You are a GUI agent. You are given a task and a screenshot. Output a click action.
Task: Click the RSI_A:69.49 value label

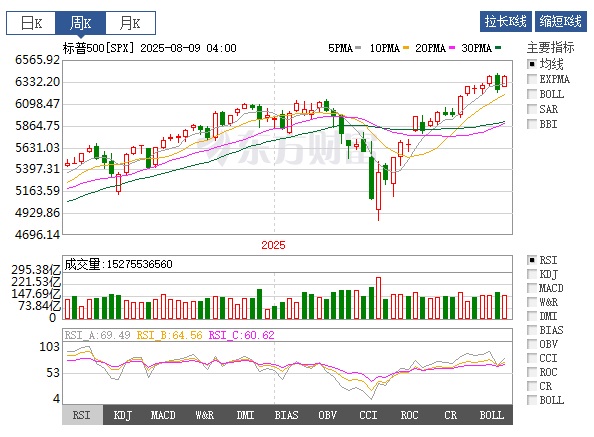point(97,335)
